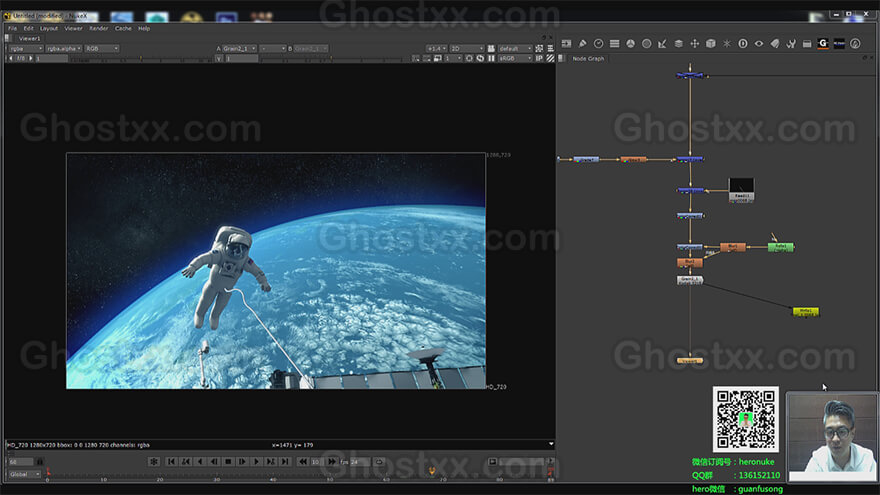Open the Draw nodes pen icon
880x495 pixels.
point(583,44)
